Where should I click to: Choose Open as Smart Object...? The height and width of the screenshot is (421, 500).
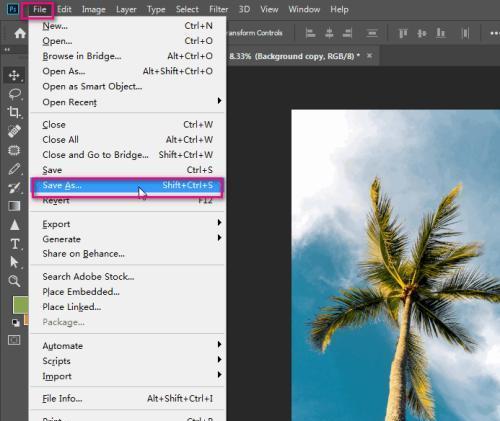[x=128, y=86]
